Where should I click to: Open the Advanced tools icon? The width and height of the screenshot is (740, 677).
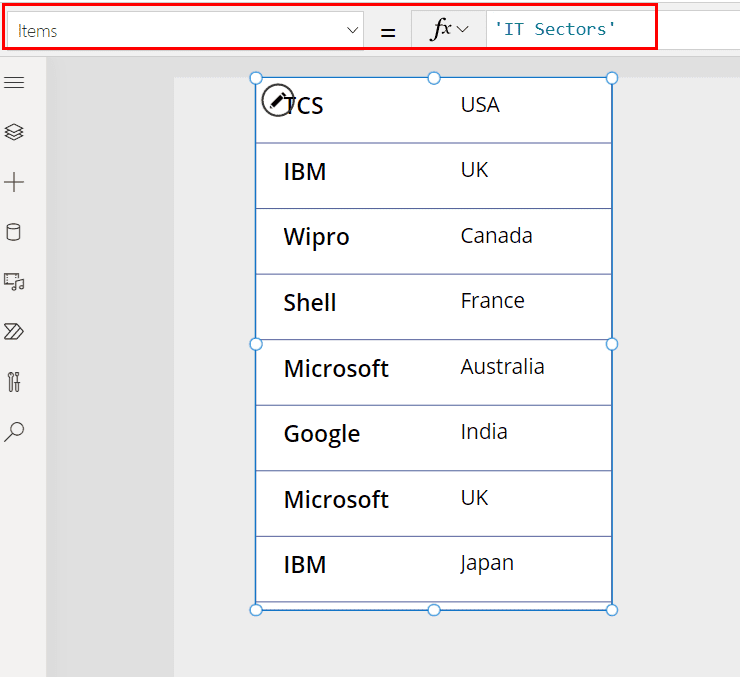pyautogui.click(x=14, y=382)
